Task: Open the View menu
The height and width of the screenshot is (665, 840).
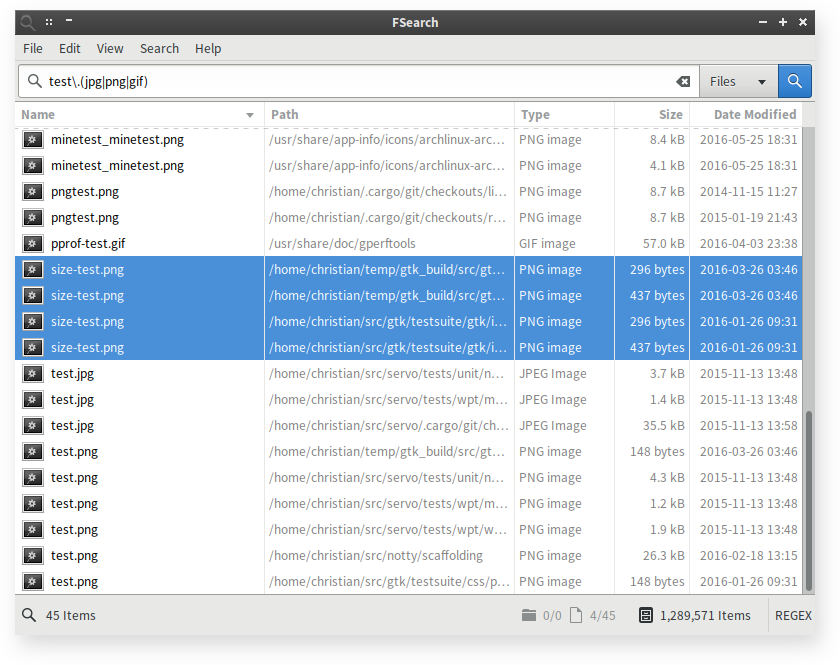Action: coord(110,49)
